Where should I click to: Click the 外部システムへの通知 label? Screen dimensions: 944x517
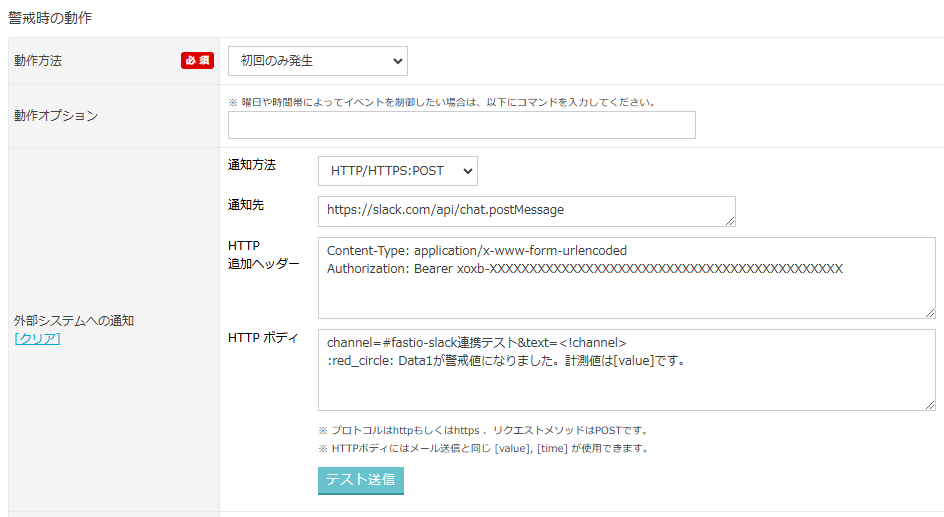[74, 321]
